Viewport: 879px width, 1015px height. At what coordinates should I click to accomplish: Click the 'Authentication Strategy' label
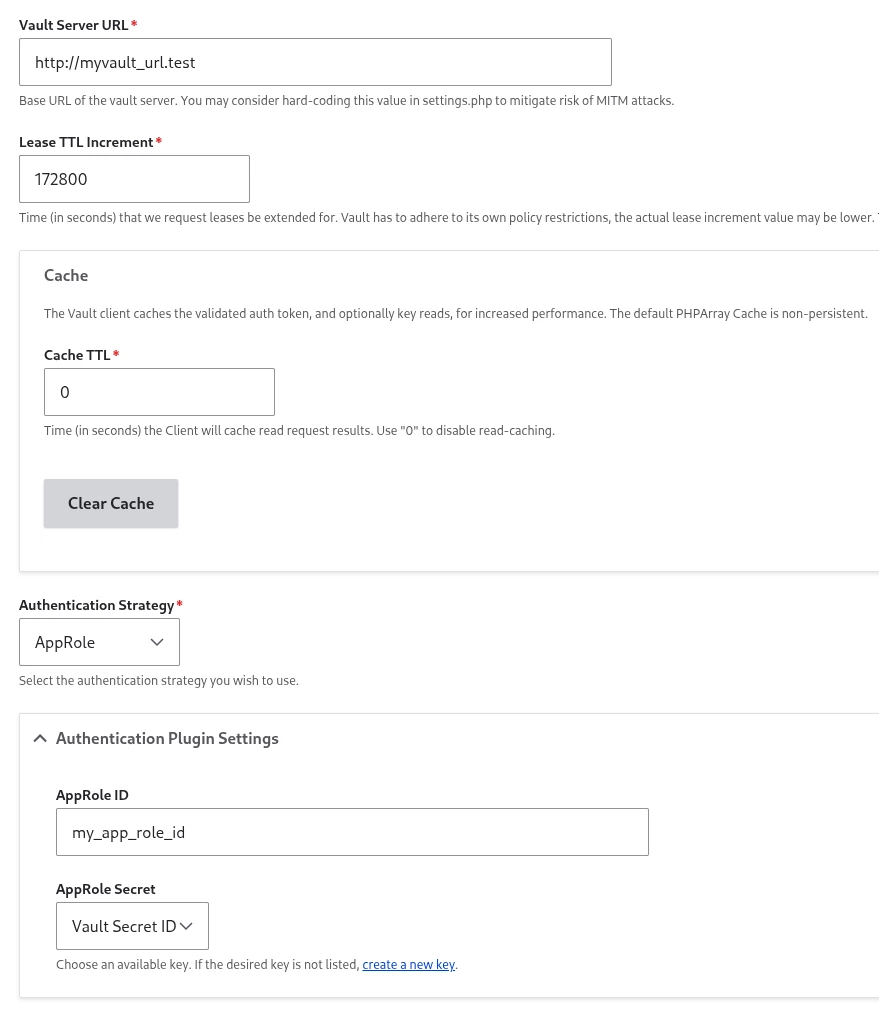(96, 606)
